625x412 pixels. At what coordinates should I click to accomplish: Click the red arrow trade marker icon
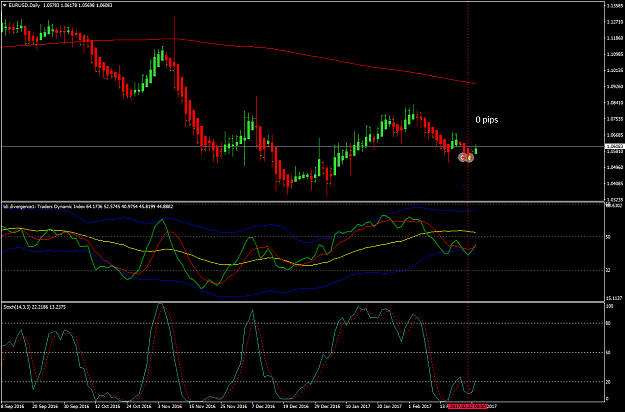(462, 158)
